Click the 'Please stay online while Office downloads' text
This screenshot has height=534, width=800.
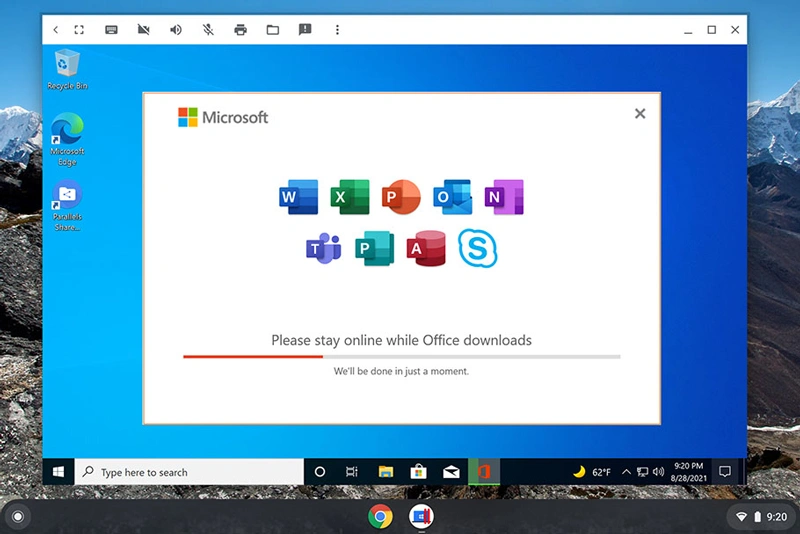(x=402, y=340)
